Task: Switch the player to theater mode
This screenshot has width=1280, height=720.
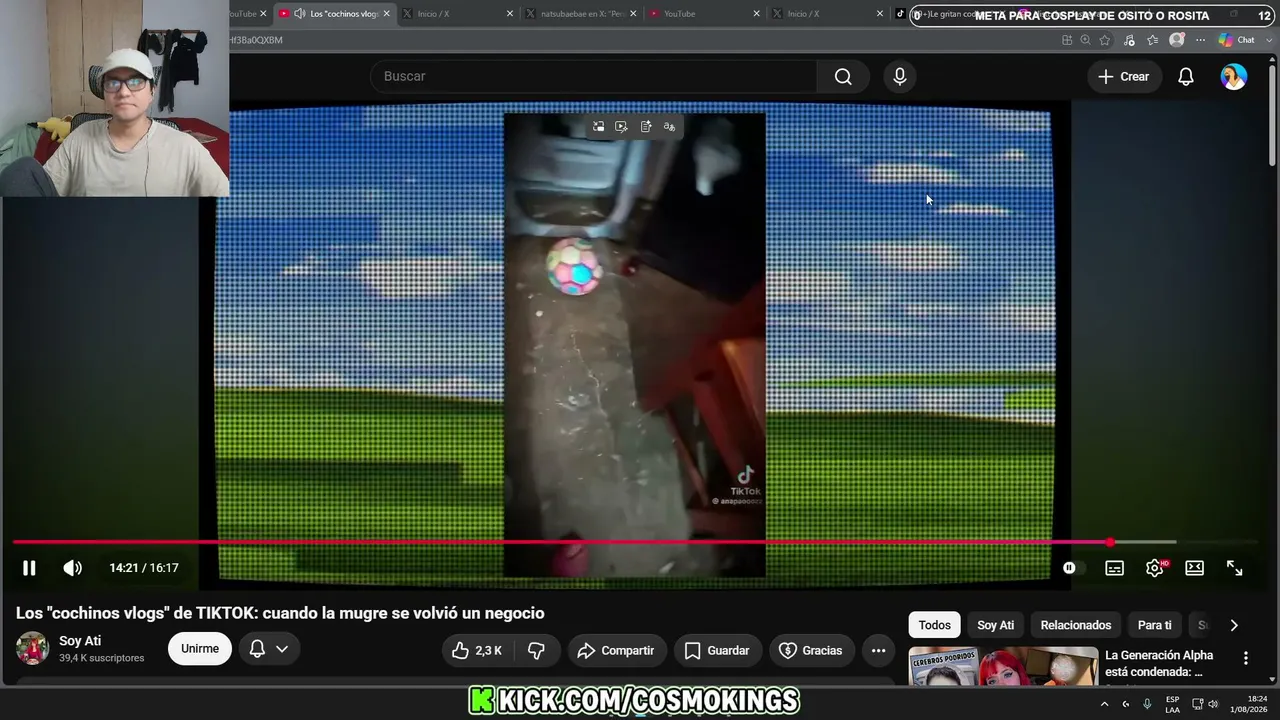Action: pos(1194,568)
